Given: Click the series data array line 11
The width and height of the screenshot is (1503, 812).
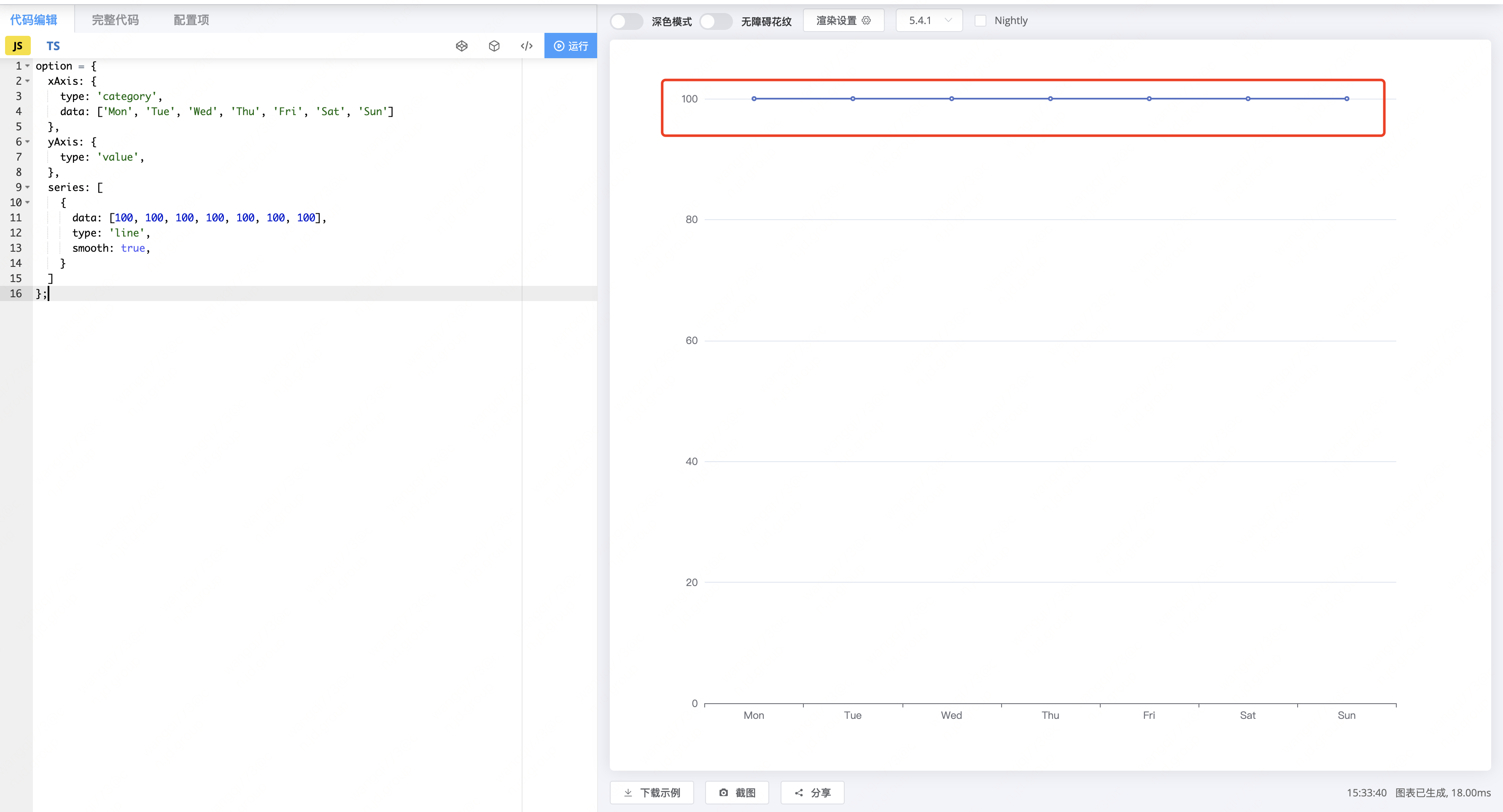Looking at the screenshot, I should click(x=199, y=218).
